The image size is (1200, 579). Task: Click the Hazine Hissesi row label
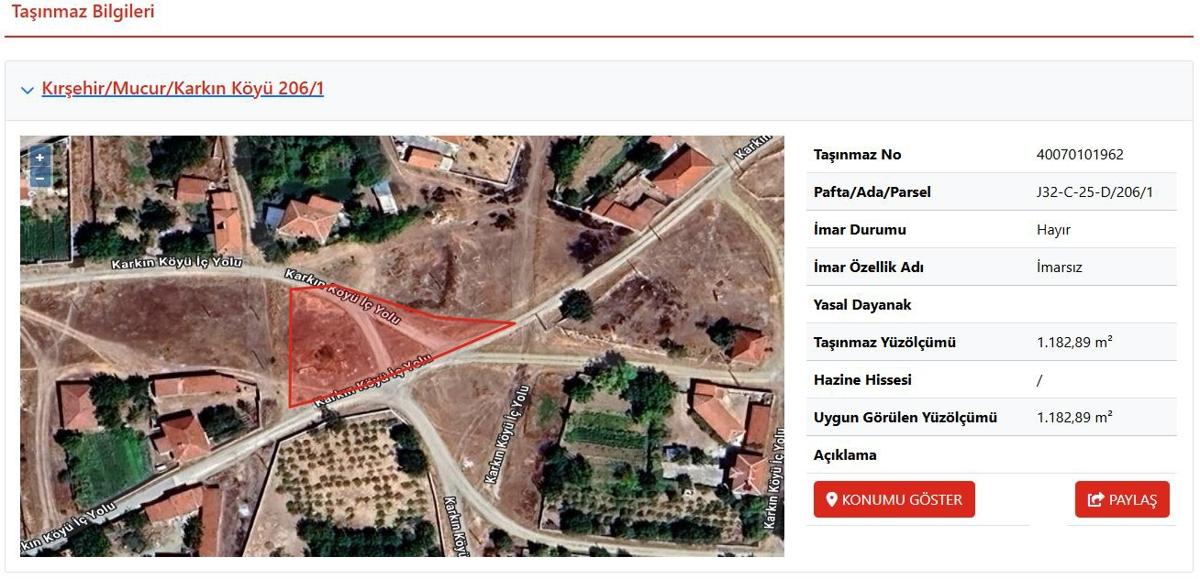point(862,380)
